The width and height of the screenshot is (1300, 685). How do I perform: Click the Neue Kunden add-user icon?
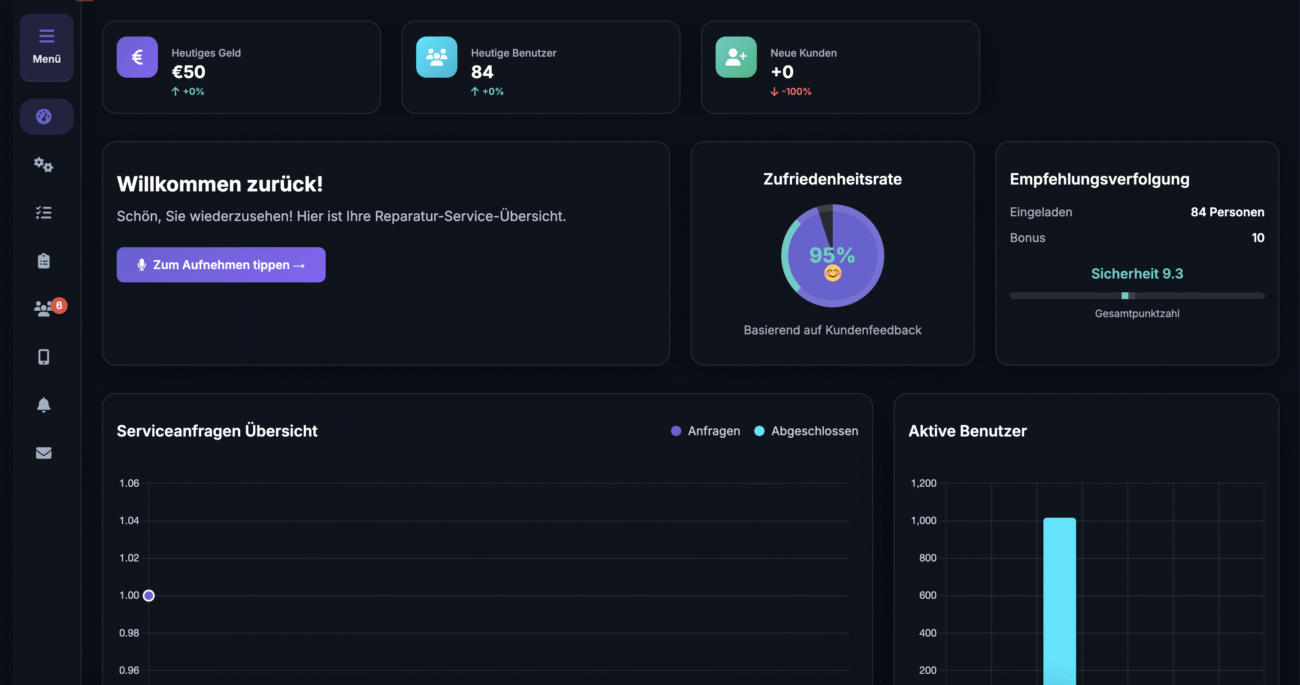(736, 57)
